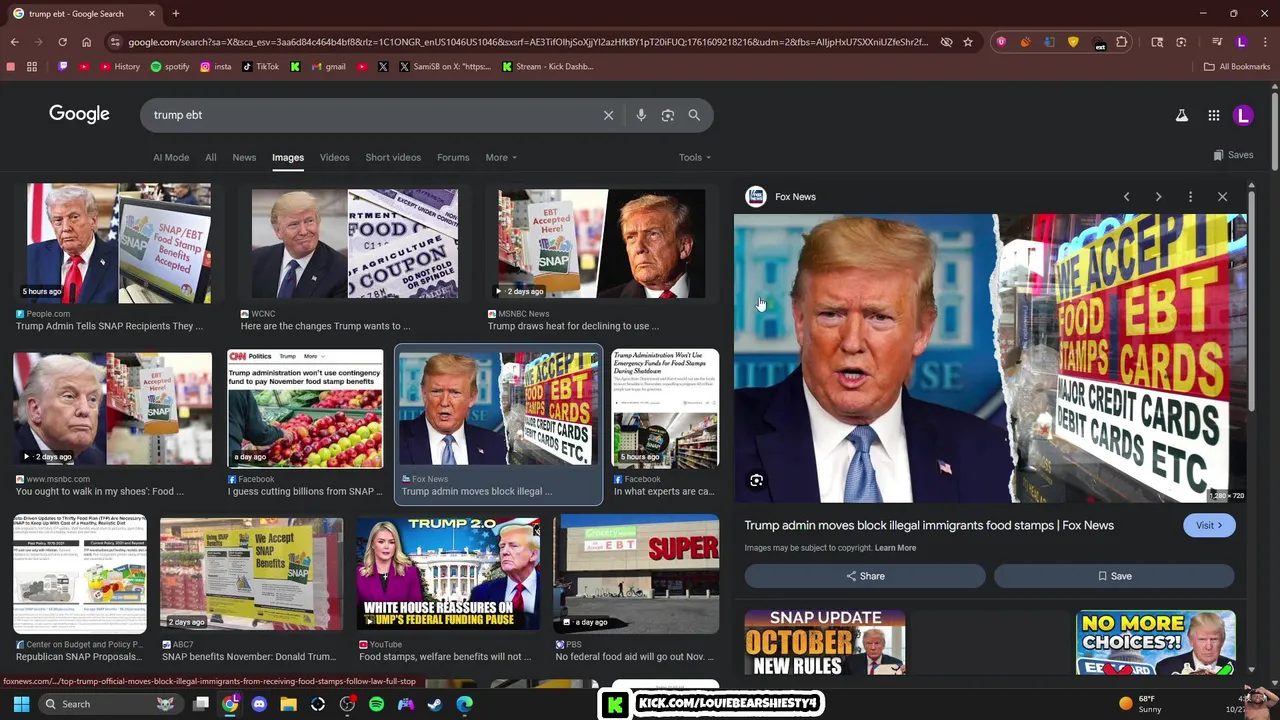Screen dimensions: 1280x720
Task: Open the CNN Politics Facebook fruit image
Action: [x=305, y=408]
